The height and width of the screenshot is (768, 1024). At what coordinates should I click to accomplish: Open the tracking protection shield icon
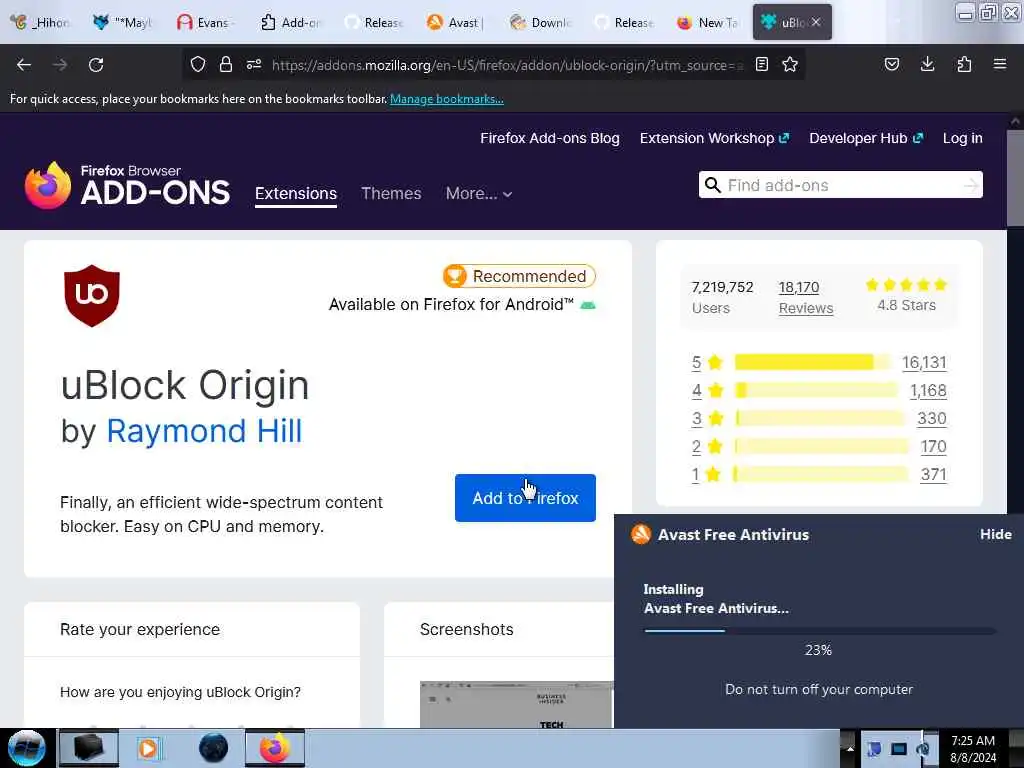coord(198,64)
